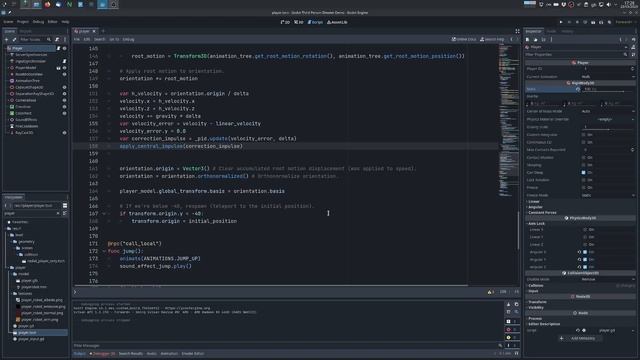Switch to 3D workspace

(299, 22)
